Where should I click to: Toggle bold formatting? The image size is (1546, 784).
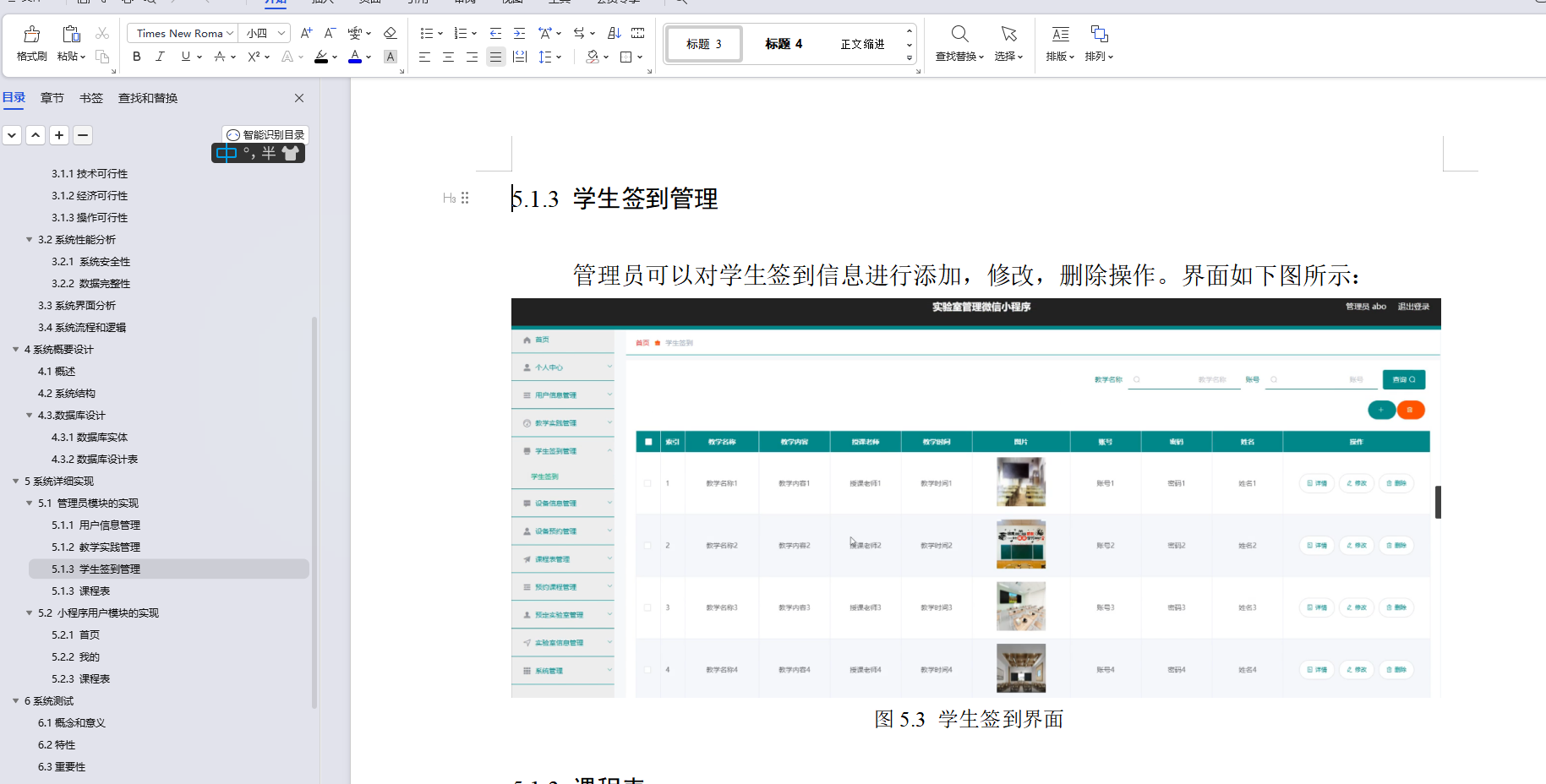coord(136,57)
